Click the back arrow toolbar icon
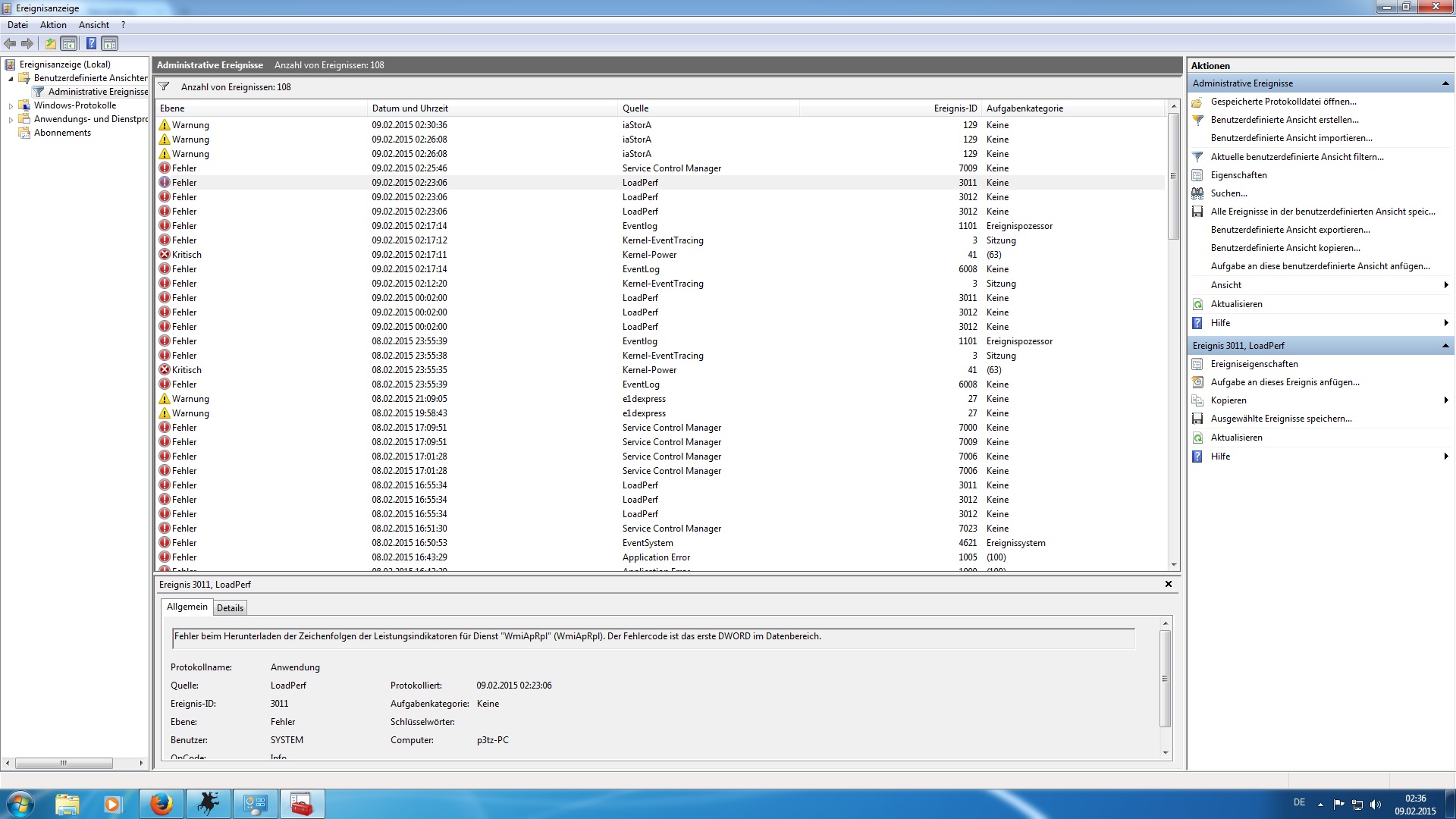 click(10, 44)
